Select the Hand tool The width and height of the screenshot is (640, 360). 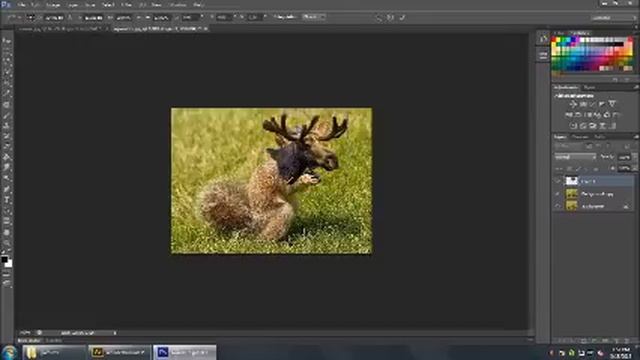[x=7, y=233]
